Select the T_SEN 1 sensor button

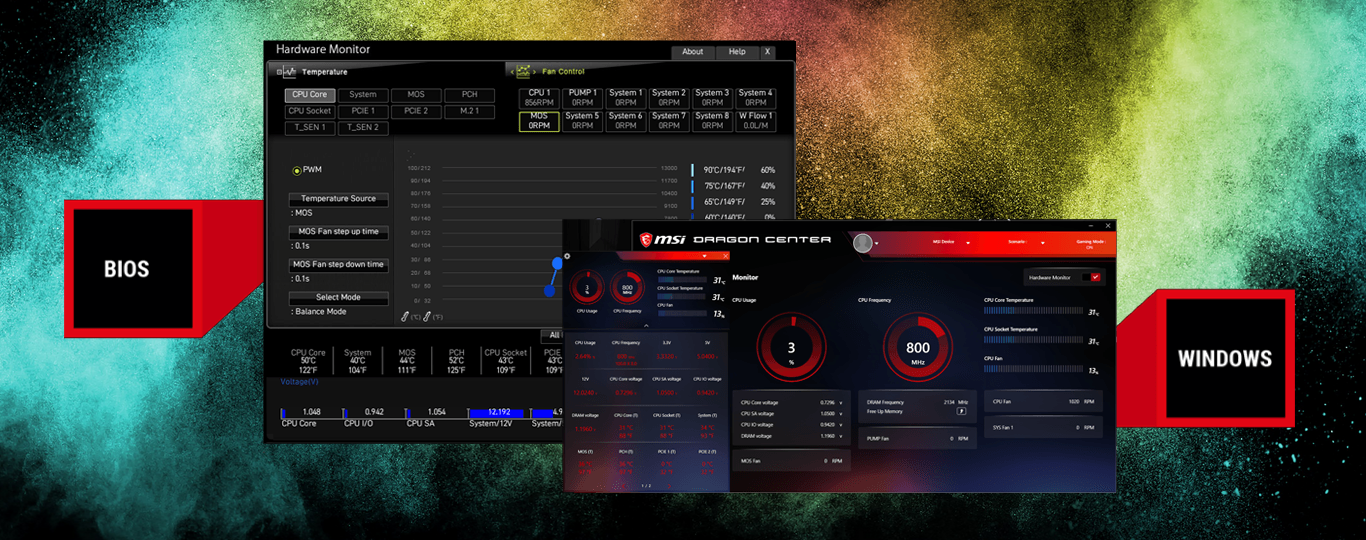[309, 128]
